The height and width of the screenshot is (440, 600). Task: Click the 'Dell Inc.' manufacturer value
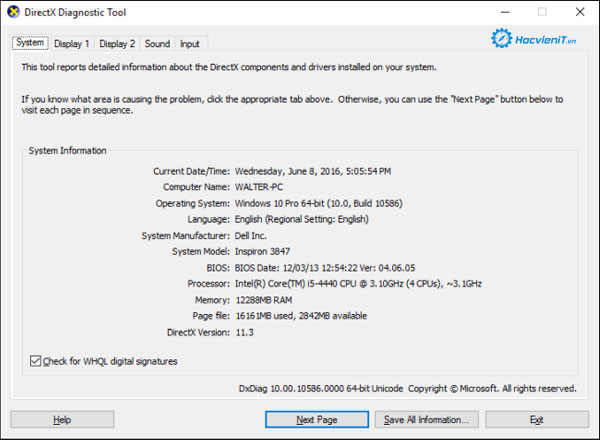(x=251, y=236)
